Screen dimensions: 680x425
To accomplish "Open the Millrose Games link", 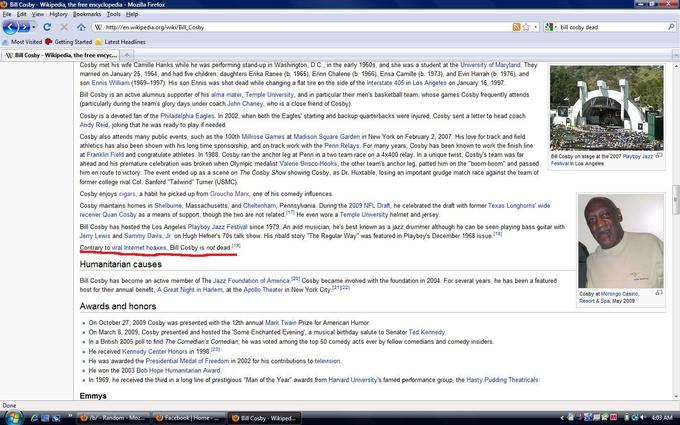I will coord(263,137).
